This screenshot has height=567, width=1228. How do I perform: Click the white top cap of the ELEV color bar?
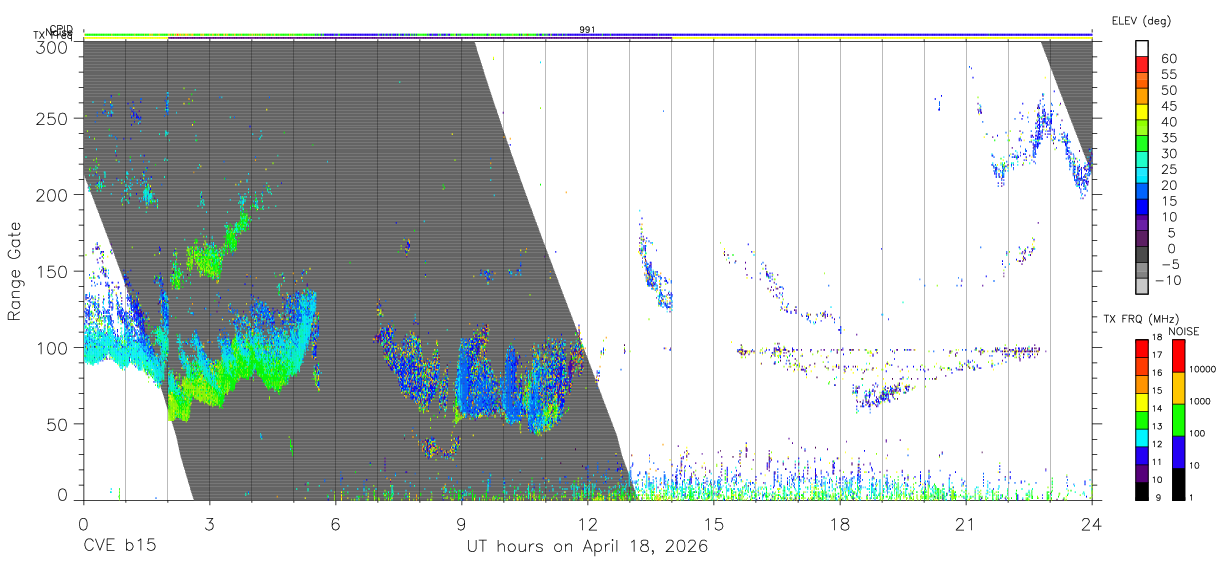click(1142, 49)
